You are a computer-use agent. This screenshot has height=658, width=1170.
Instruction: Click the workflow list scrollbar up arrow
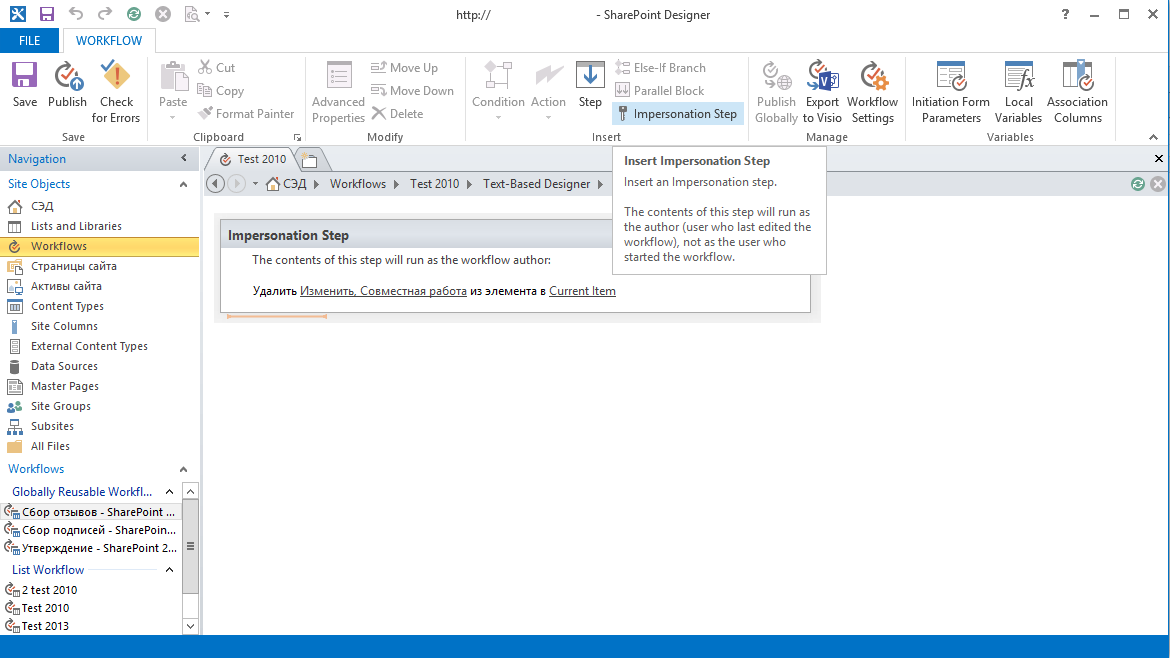(x=190, y=491)
